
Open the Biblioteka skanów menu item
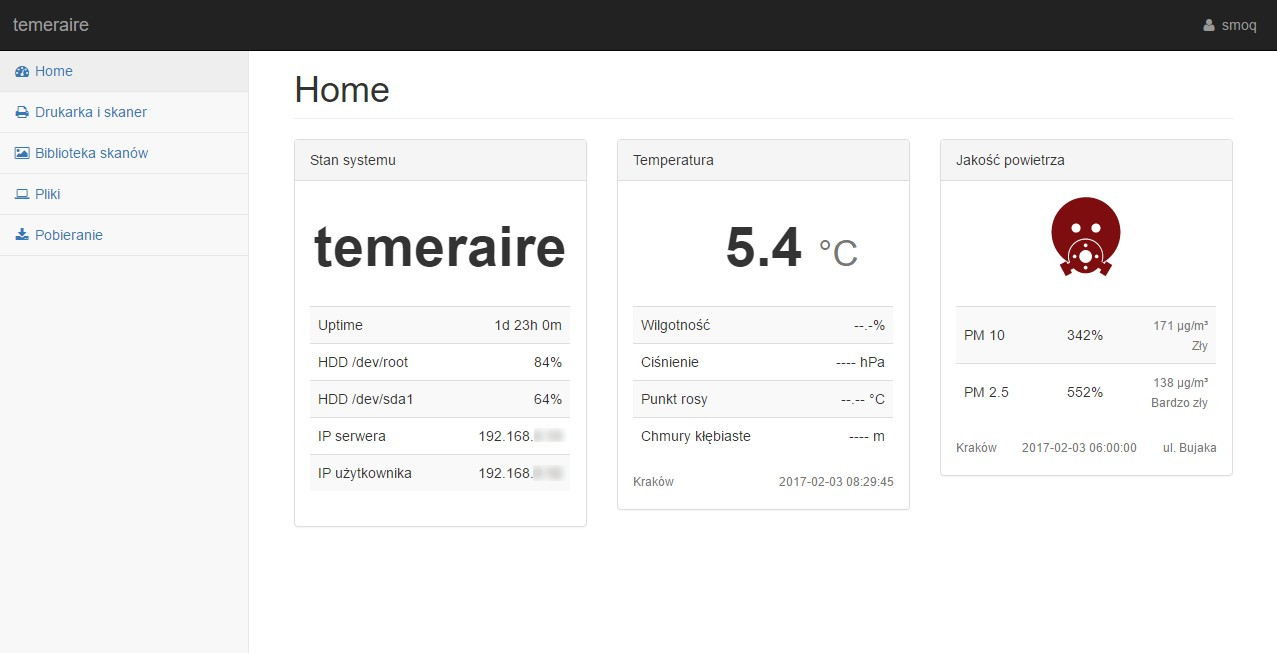point(91,153)
